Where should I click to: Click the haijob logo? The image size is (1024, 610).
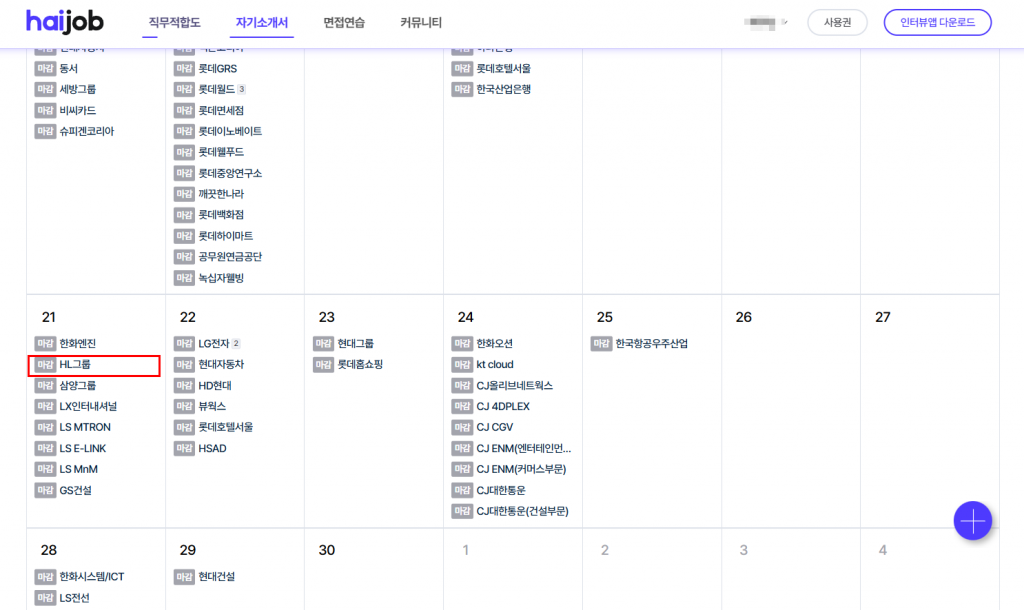click(x=65, y=22)
